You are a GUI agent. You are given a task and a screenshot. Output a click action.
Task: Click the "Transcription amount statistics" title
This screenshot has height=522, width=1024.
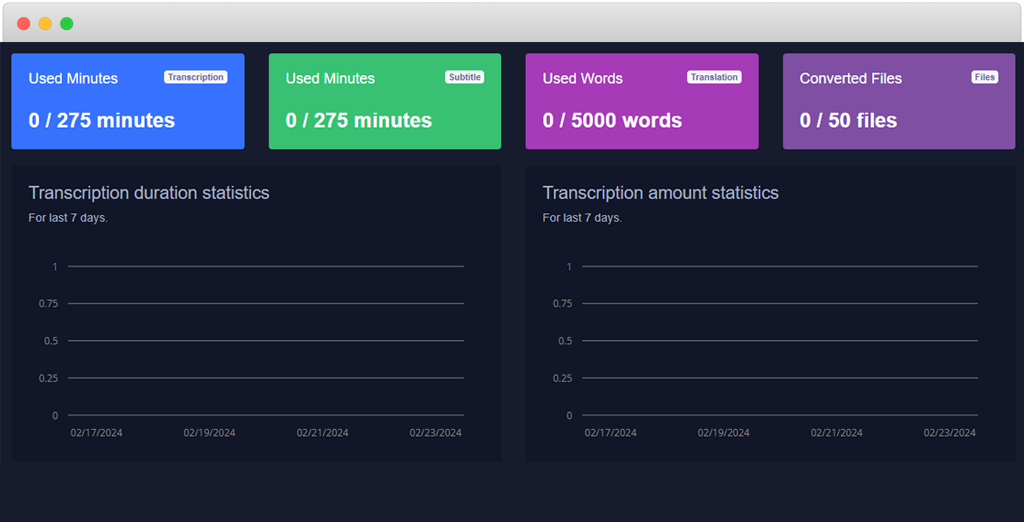(660, 193)
